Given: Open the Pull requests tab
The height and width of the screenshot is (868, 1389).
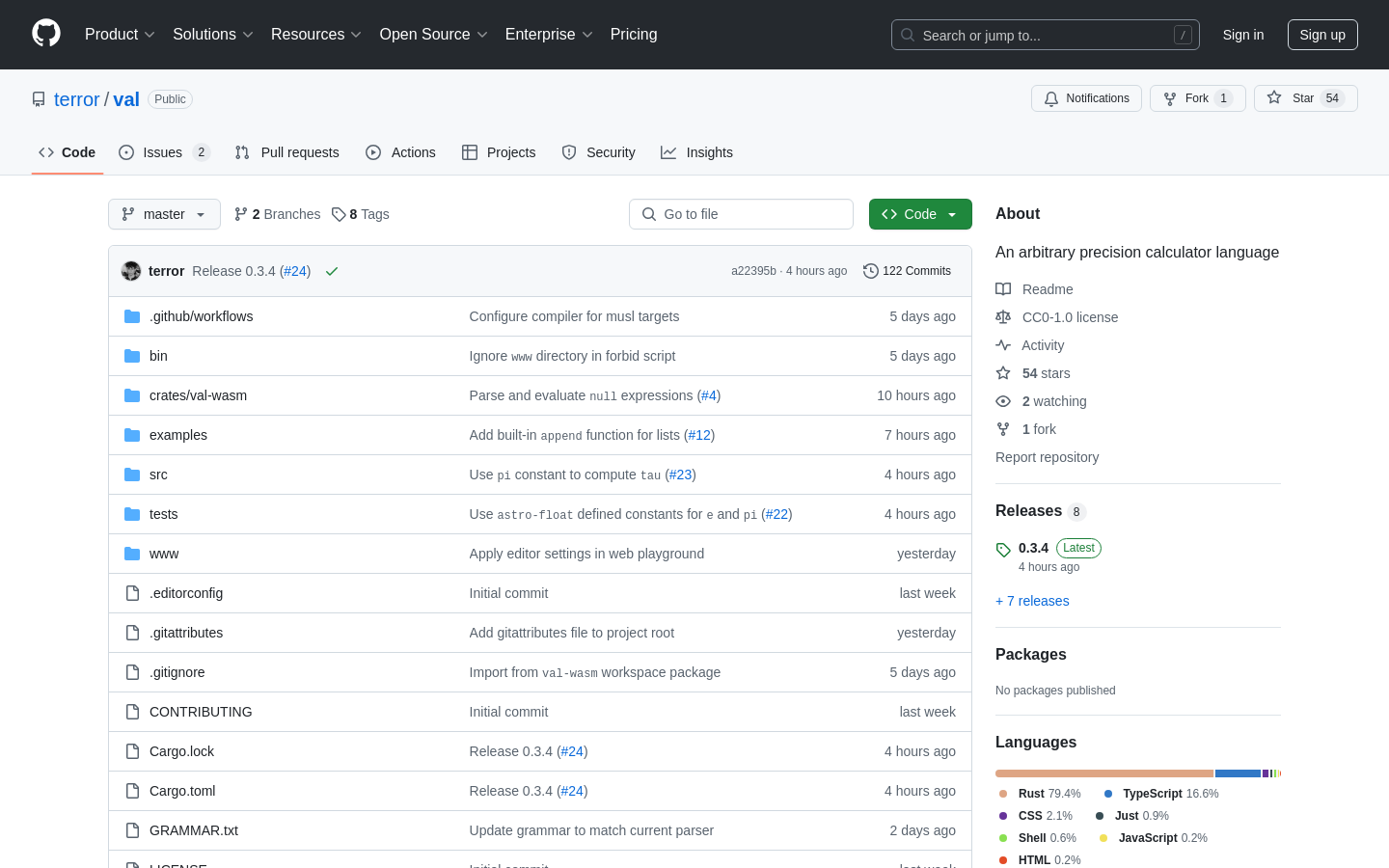Looking at the screenshot, I should [x=287, y=152].
